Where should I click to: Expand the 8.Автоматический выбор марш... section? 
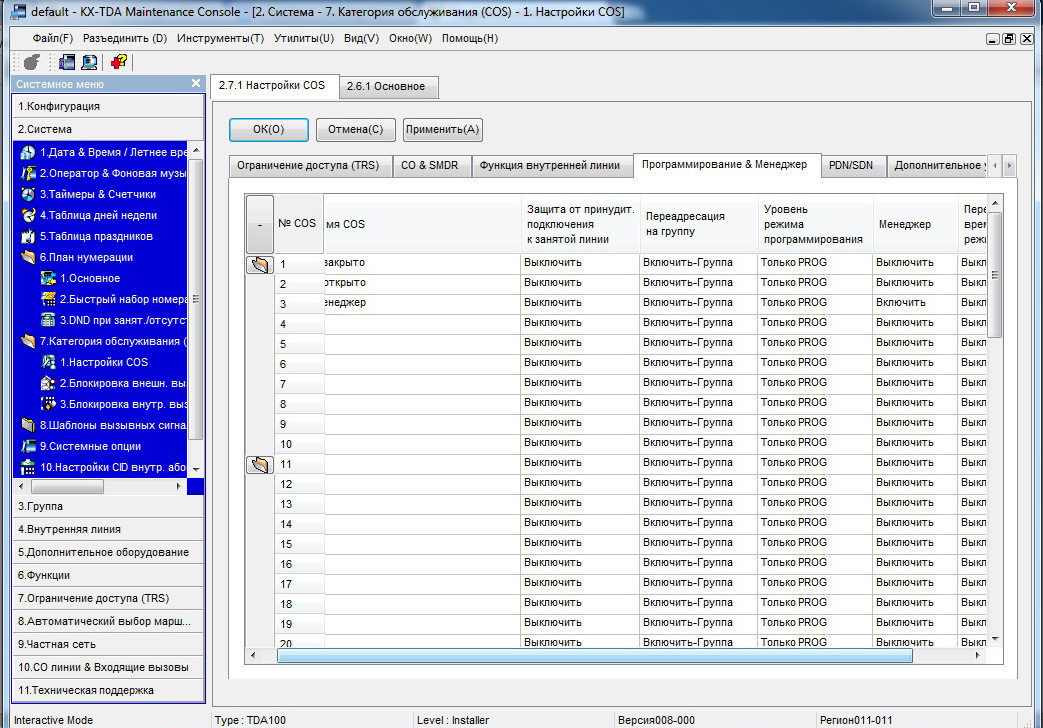[108, 621]
